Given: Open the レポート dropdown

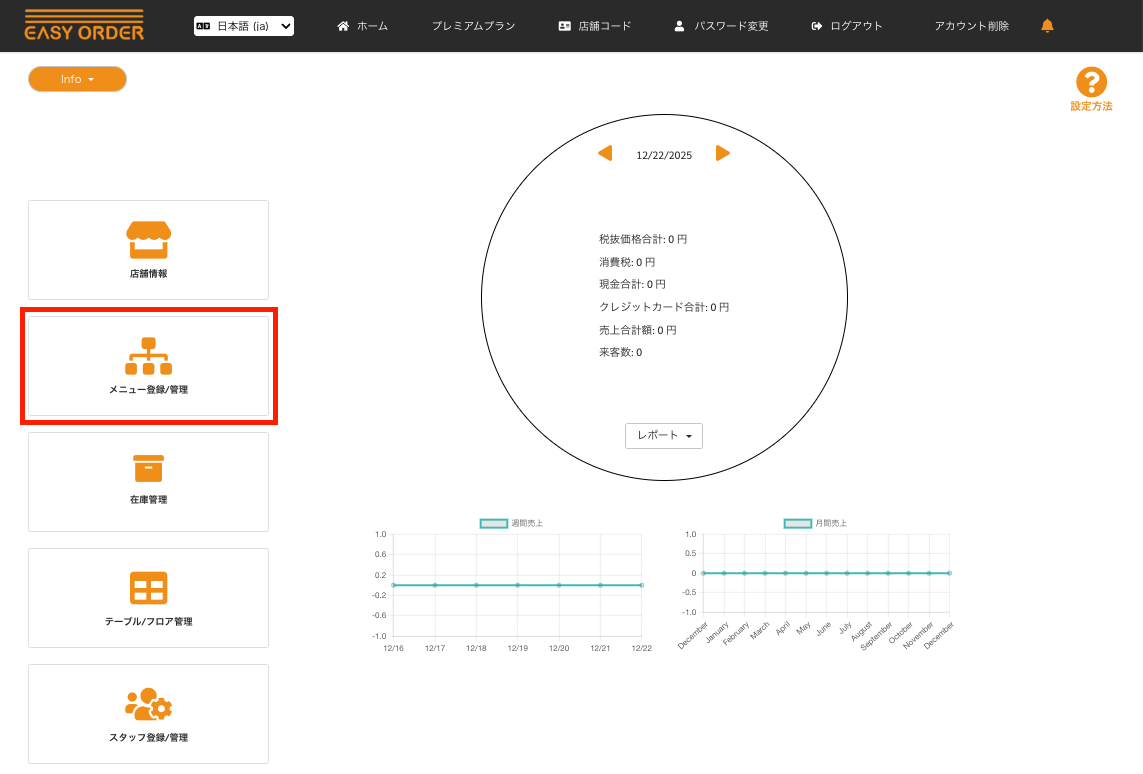Looking at the screenshot, I should (664, 436).
